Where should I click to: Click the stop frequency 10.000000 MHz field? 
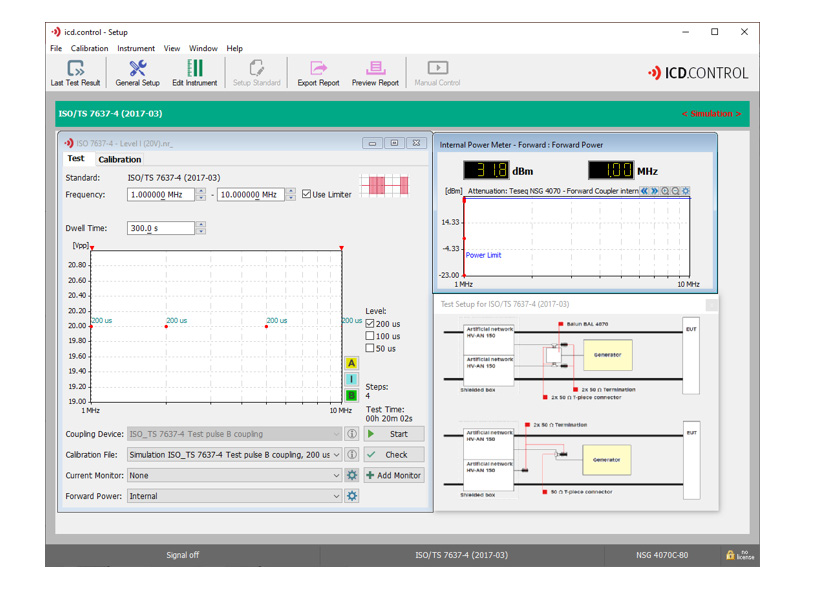tap(251, 195)
